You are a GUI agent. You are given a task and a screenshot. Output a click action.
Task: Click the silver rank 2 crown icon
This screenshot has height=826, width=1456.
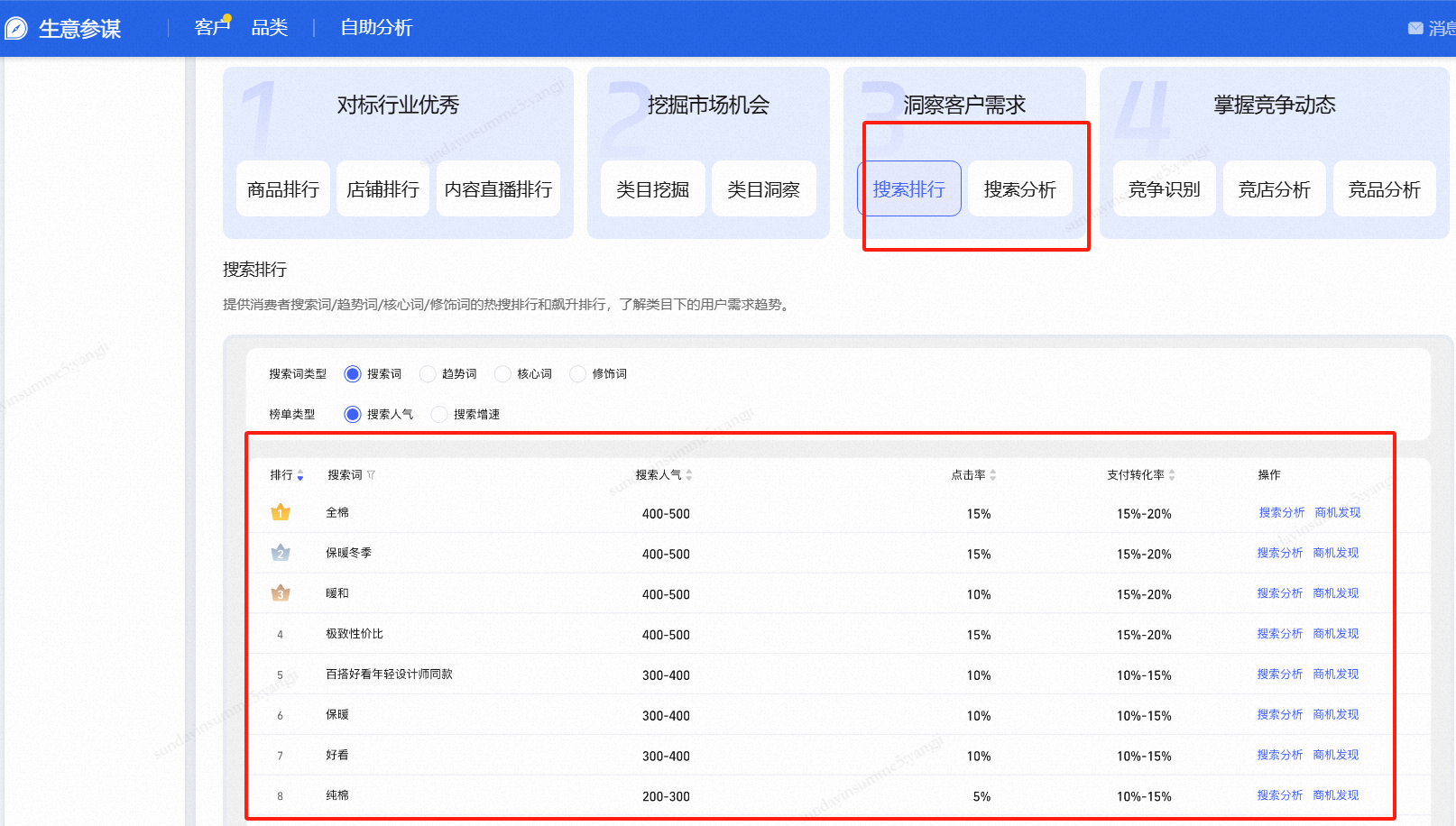point(281,553)
